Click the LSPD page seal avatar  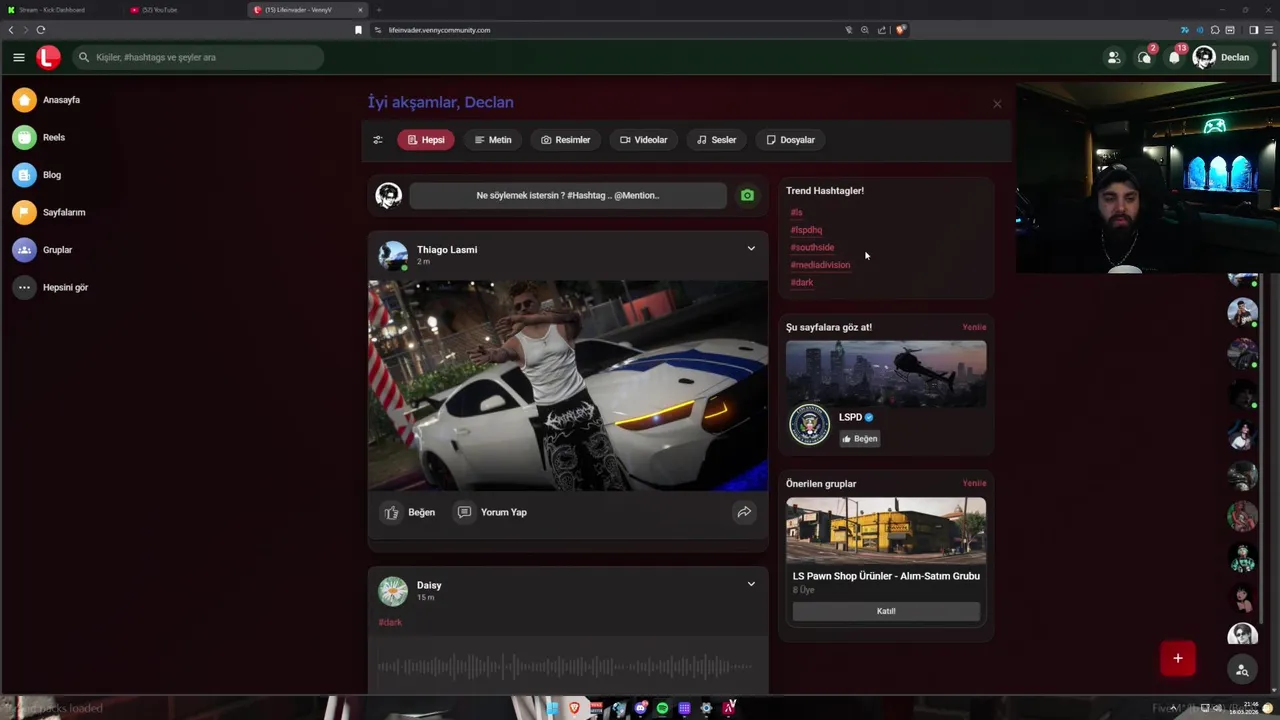[809, 425]
